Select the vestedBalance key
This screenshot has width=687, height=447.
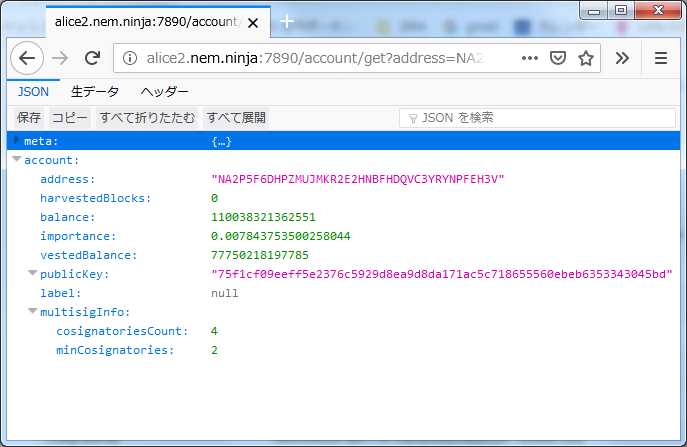[89, 255]
